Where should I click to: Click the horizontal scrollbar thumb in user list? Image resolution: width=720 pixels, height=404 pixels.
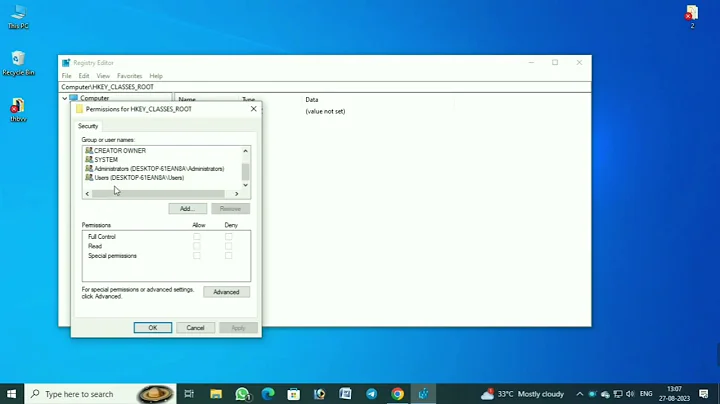pyautogui.click(x=158, y=194)
